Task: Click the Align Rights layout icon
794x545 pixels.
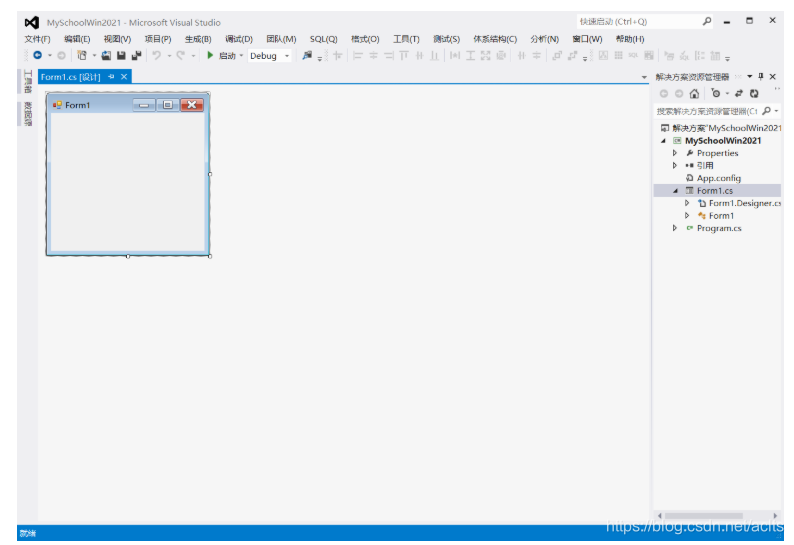Action: [x=389, y=56]
